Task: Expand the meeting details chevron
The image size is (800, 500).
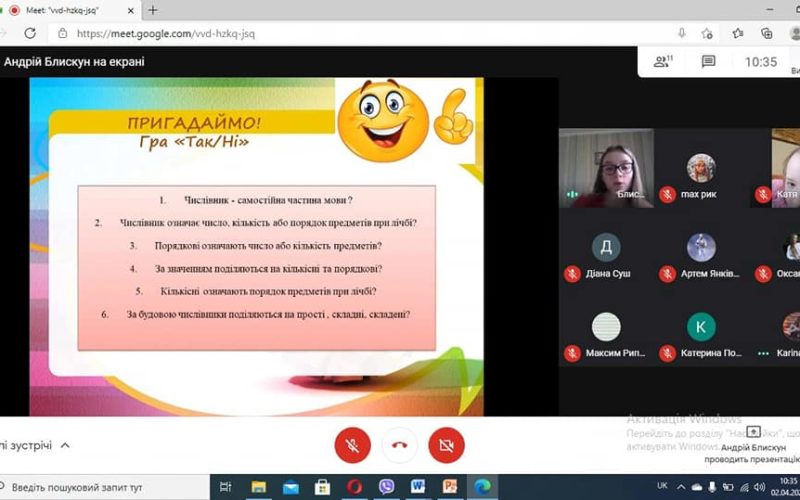Action: click(x=65, y=445)
